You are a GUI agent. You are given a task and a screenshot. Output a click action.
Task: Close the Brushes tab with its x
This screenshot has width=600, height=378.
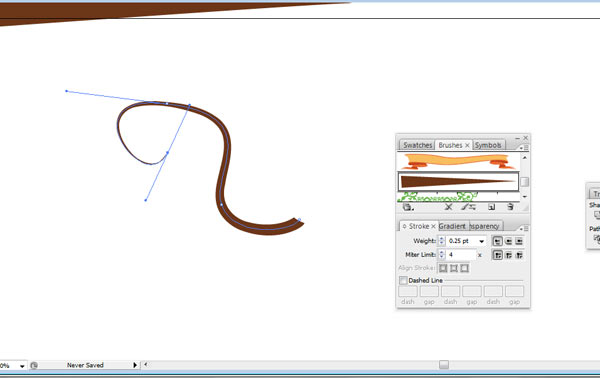tap(467, 145)
